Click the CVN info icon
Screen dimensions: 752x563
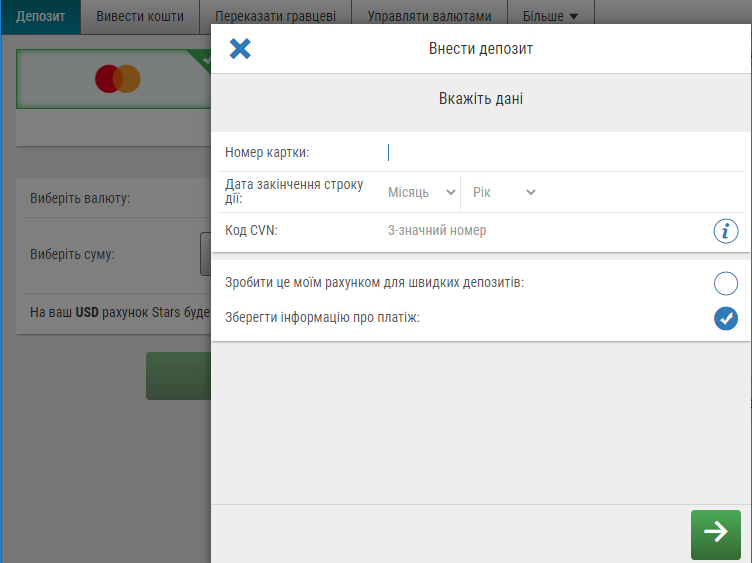[x=725, y=231]
